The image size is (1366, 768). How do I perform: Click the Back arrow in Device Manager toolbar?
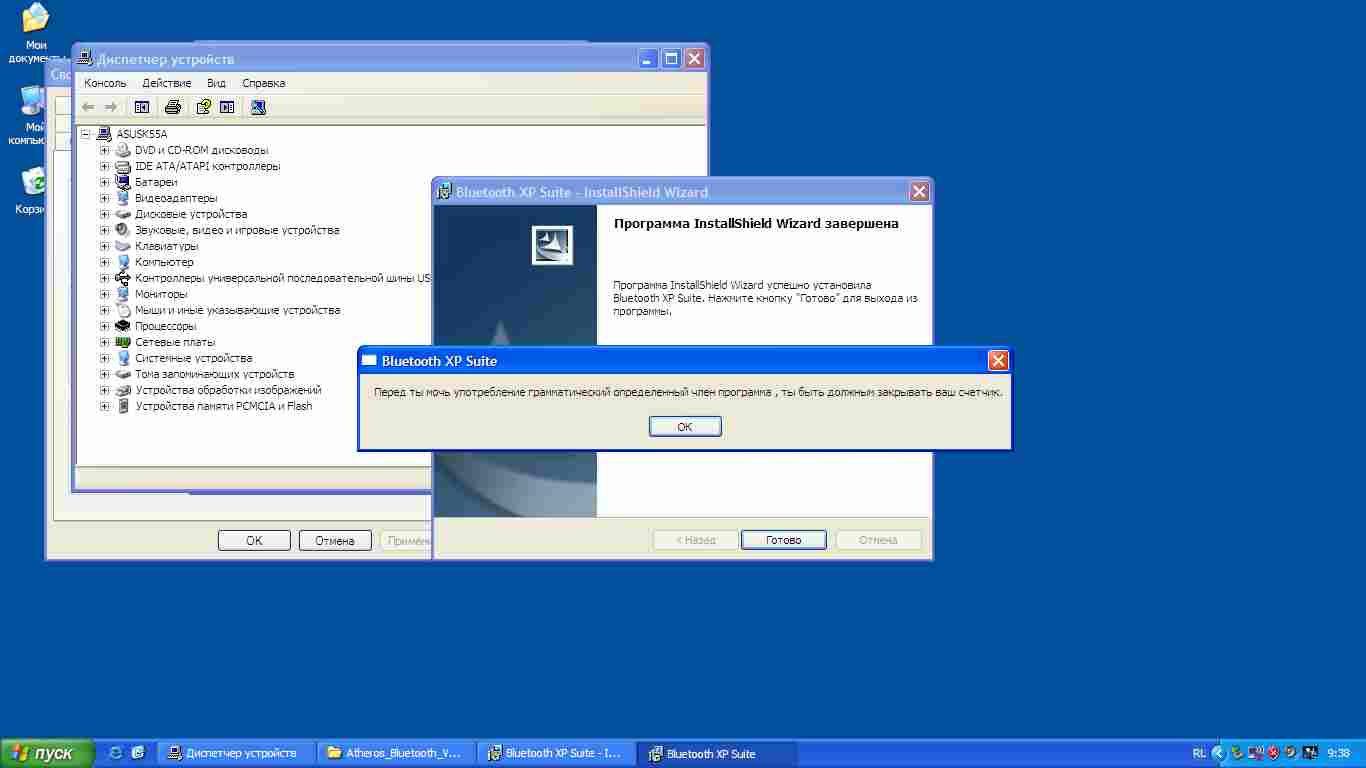(88, 107)
